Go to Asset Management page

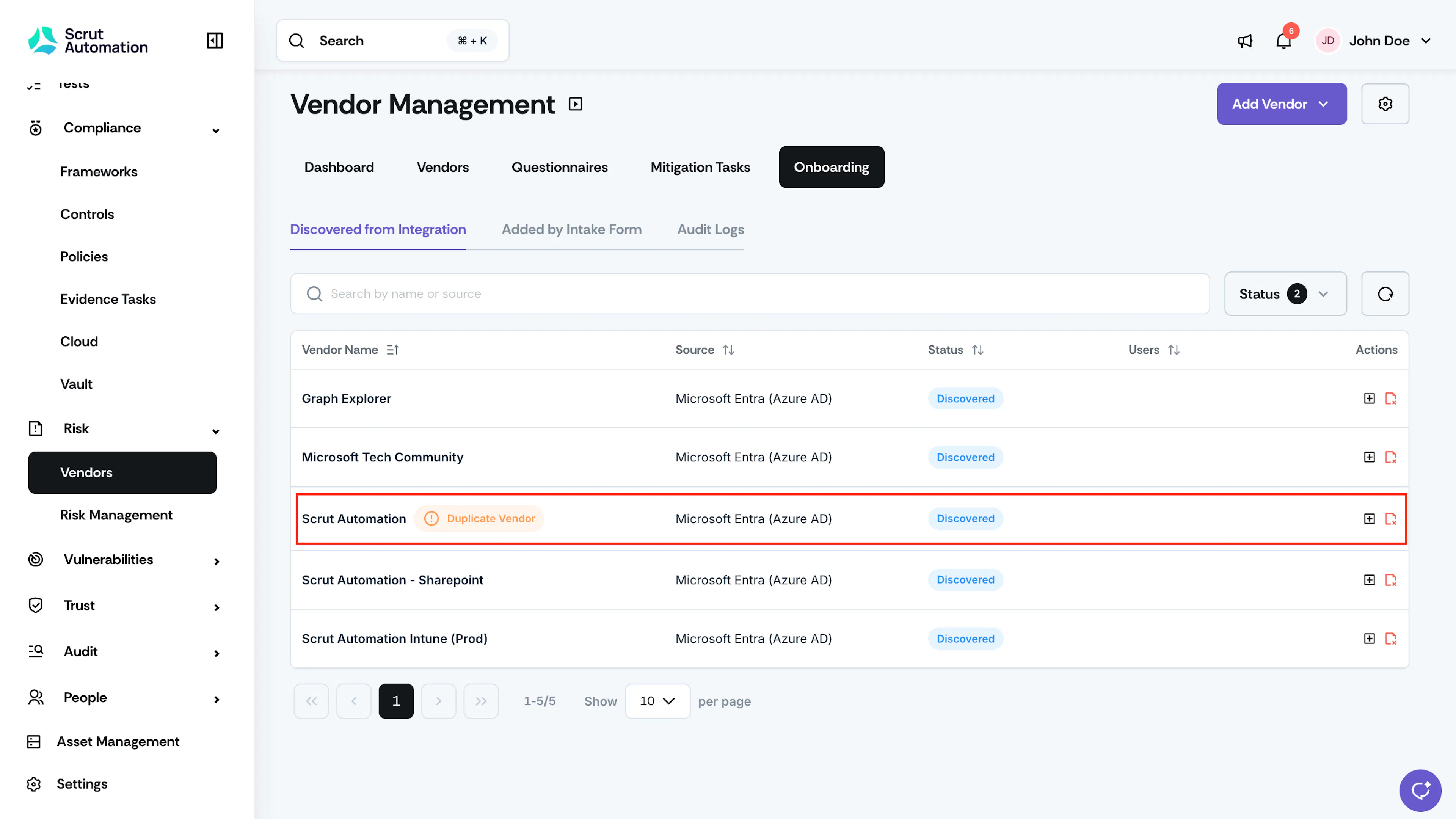tap(118, 742)
